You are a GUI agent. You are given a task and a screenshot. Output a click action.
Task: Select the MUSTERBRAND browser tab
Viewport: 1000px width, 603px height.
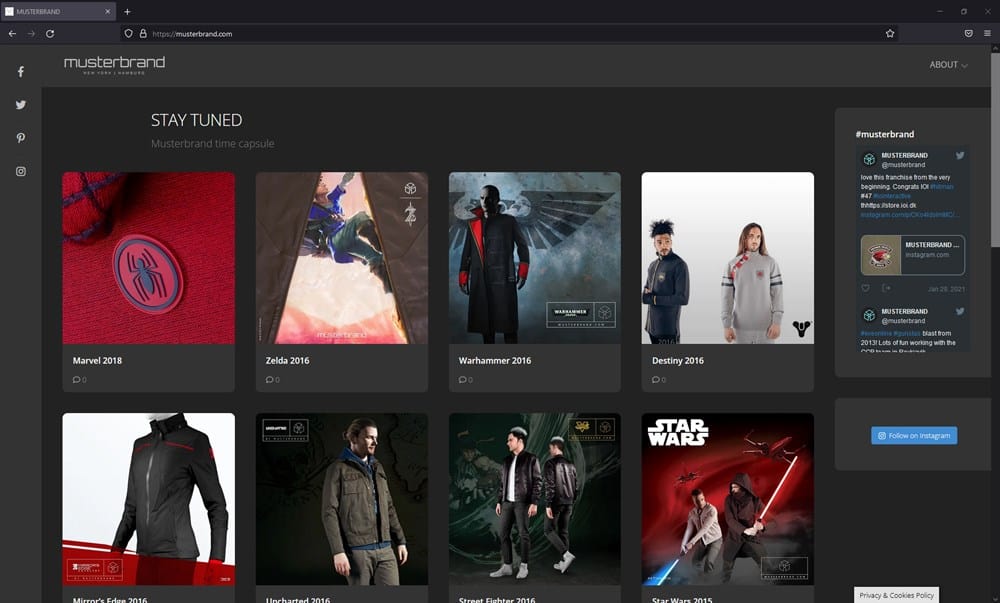click(x=57, y=11)
